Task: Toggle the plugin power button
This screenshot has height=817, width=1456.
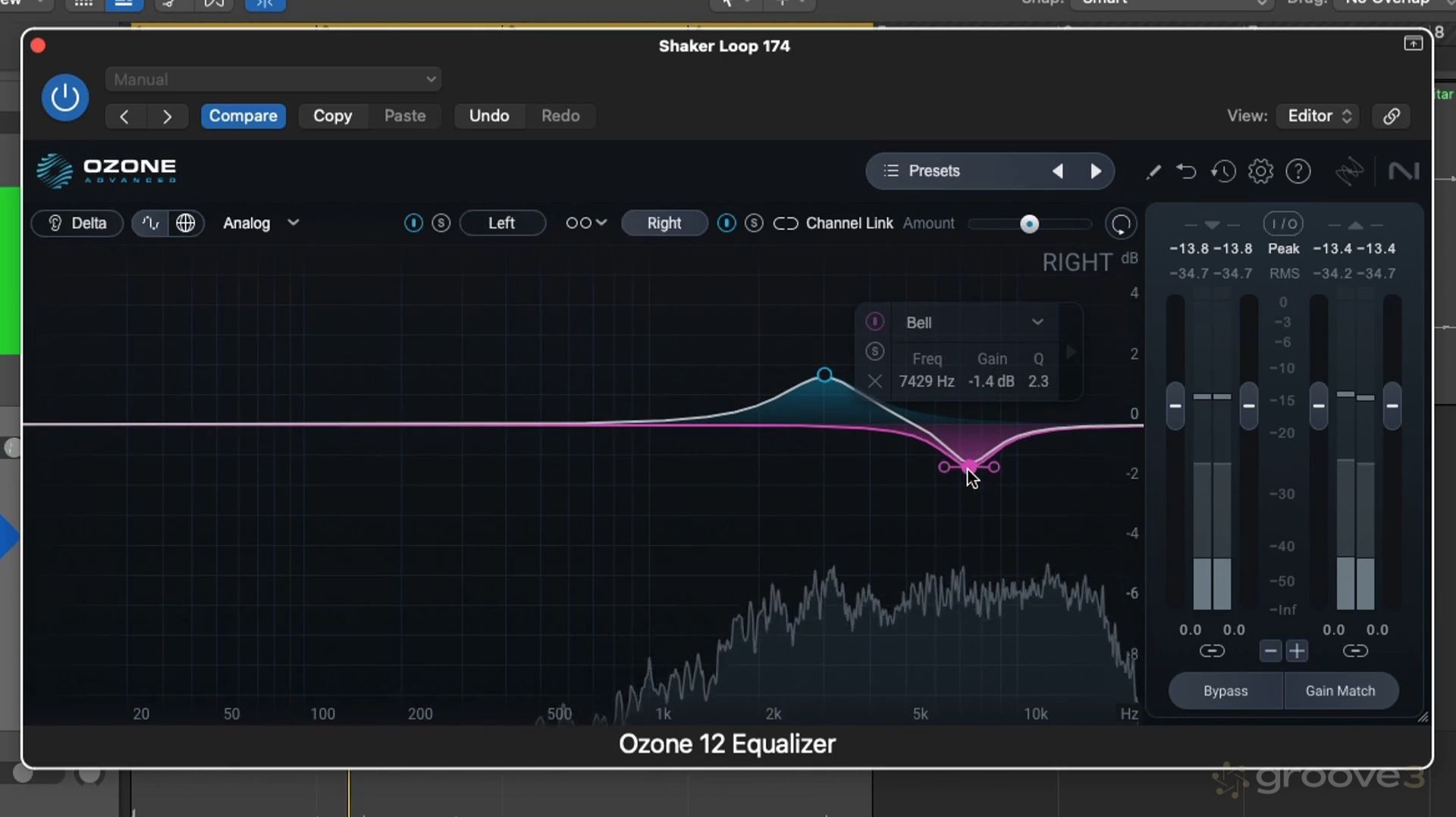Action: point(65,98)
